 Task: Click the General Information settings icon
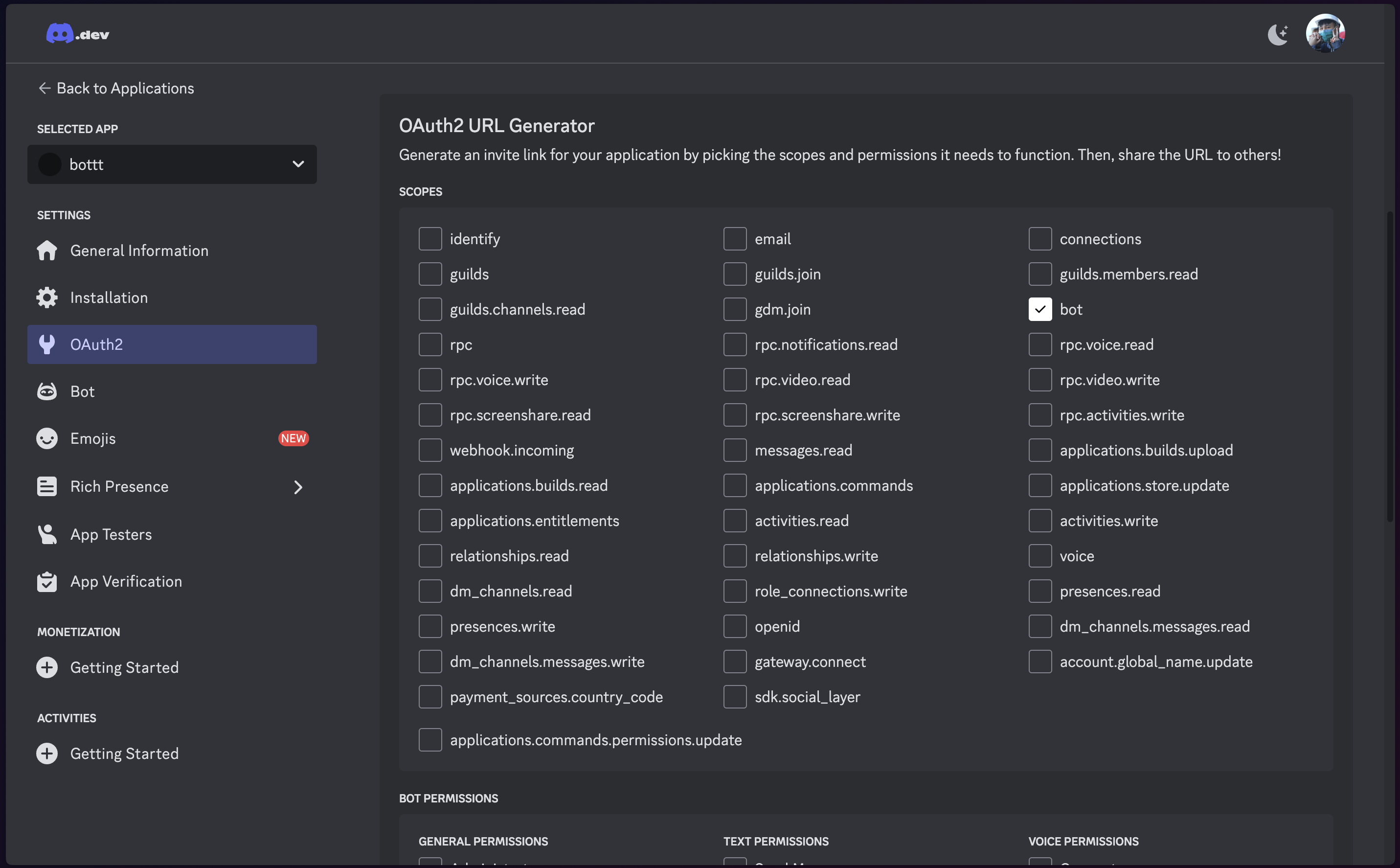(x=47, y=250)
